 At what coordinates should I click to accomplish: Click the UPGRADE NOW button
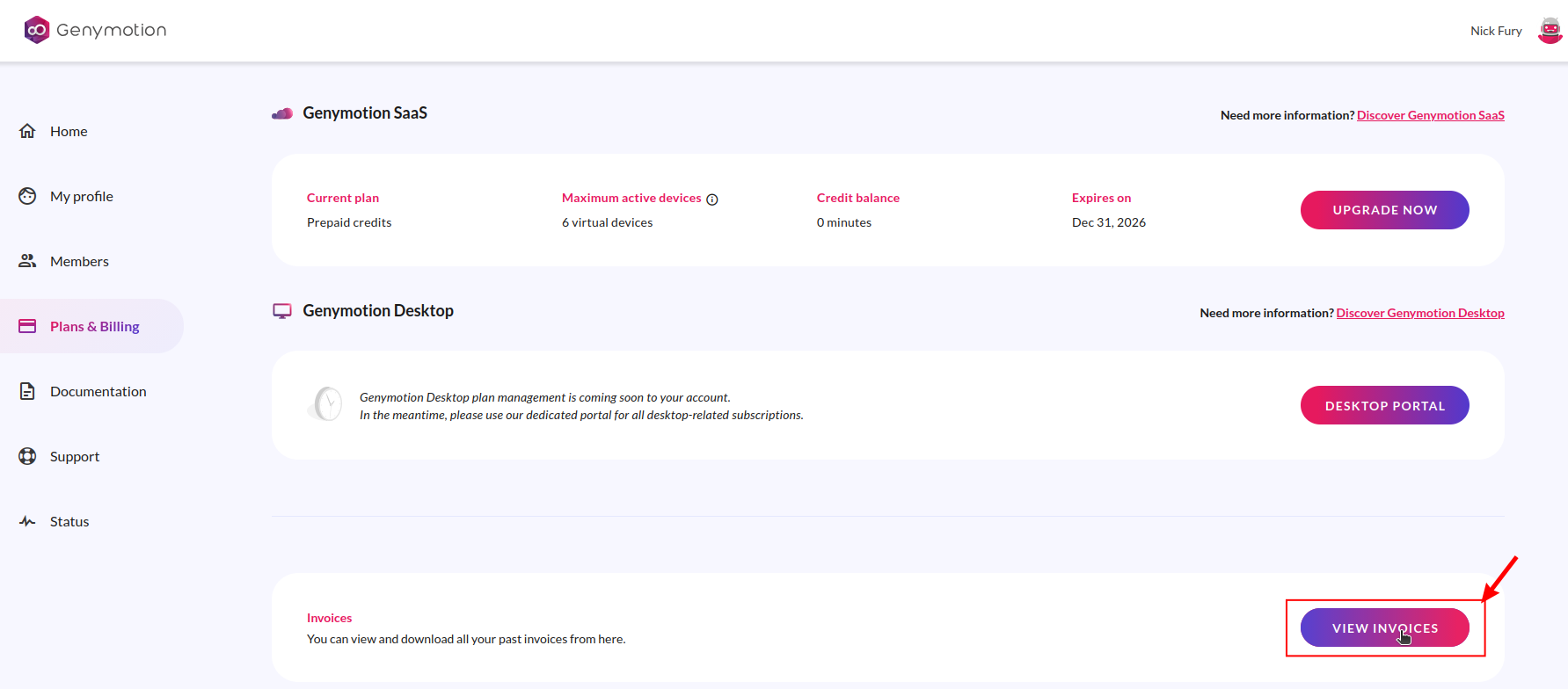pyautogui.click(x=1385, y=210)
